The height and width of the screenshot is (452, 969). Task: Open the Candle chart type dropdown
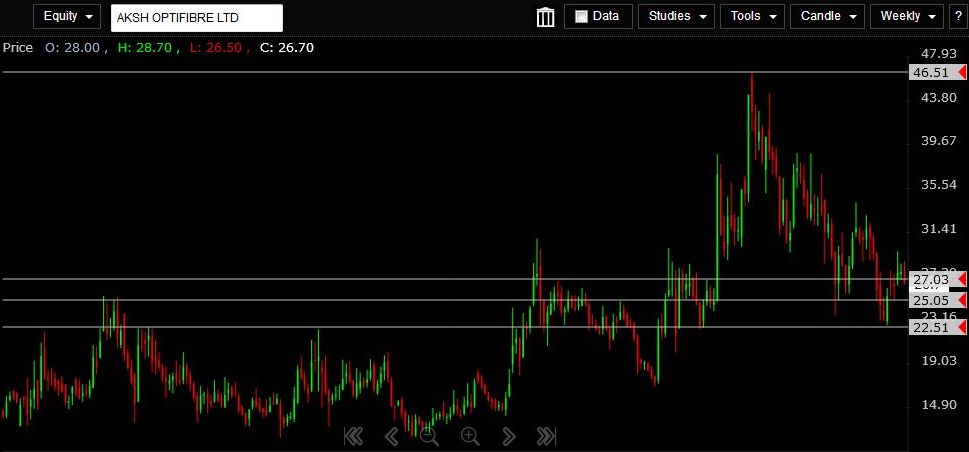coord(828,17)
